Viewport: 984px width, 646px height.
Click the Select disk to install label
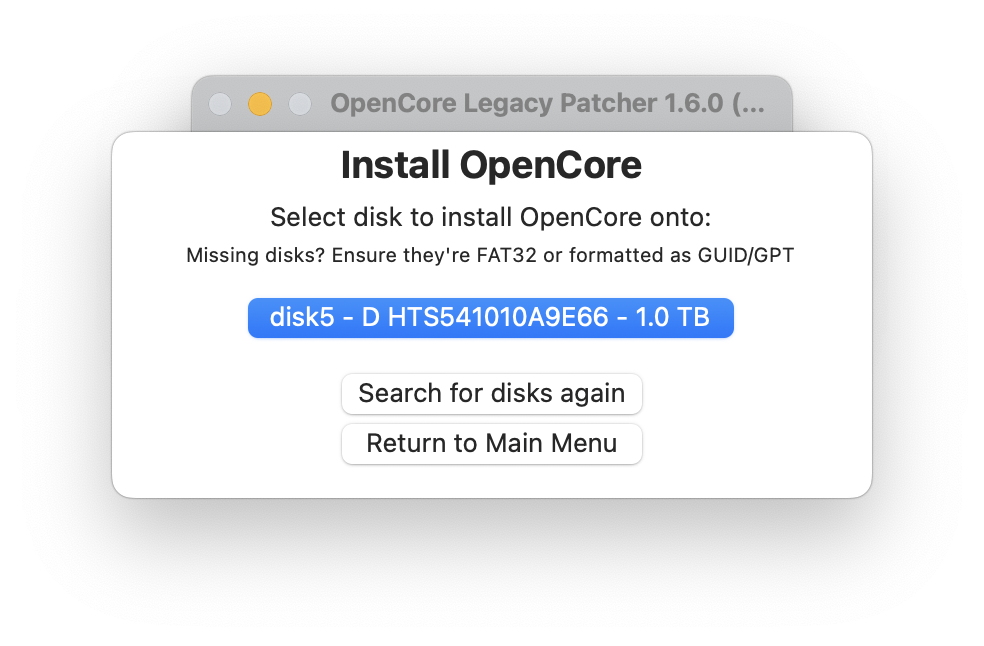pyautogui.click(x=491, y=217)
